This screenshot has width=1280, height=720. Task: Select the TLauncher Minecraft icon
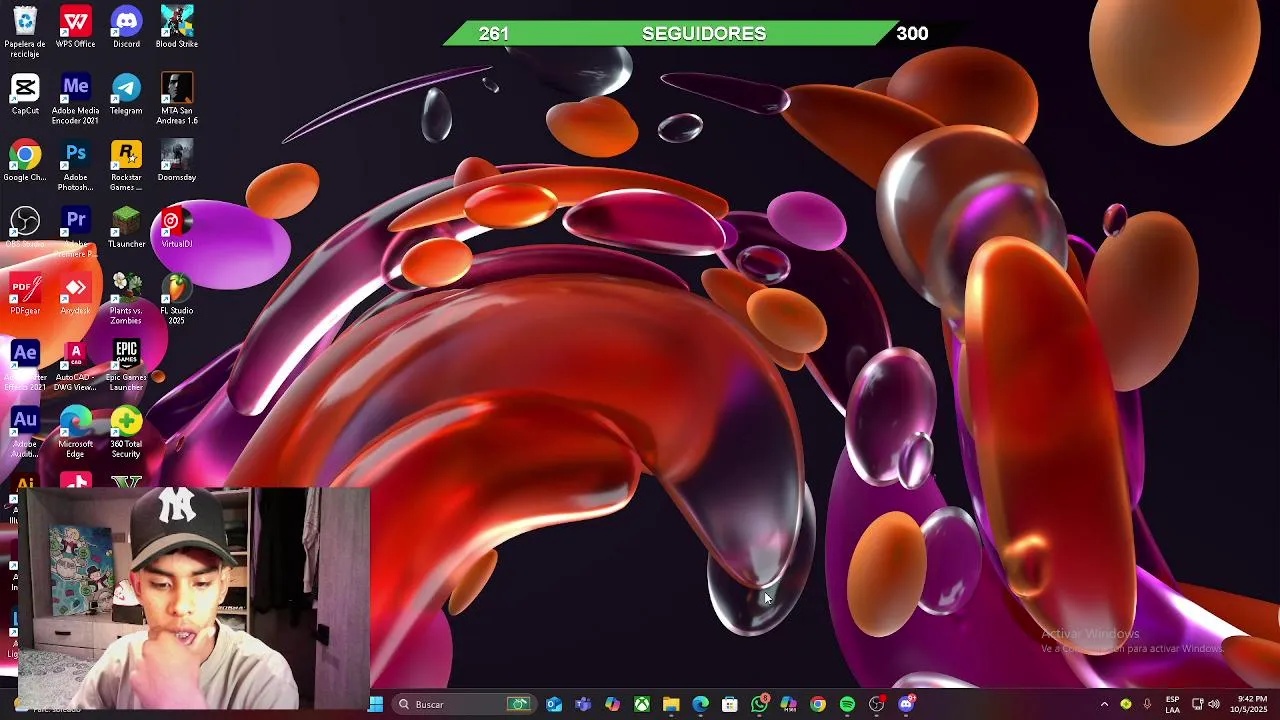click(126, 227)
